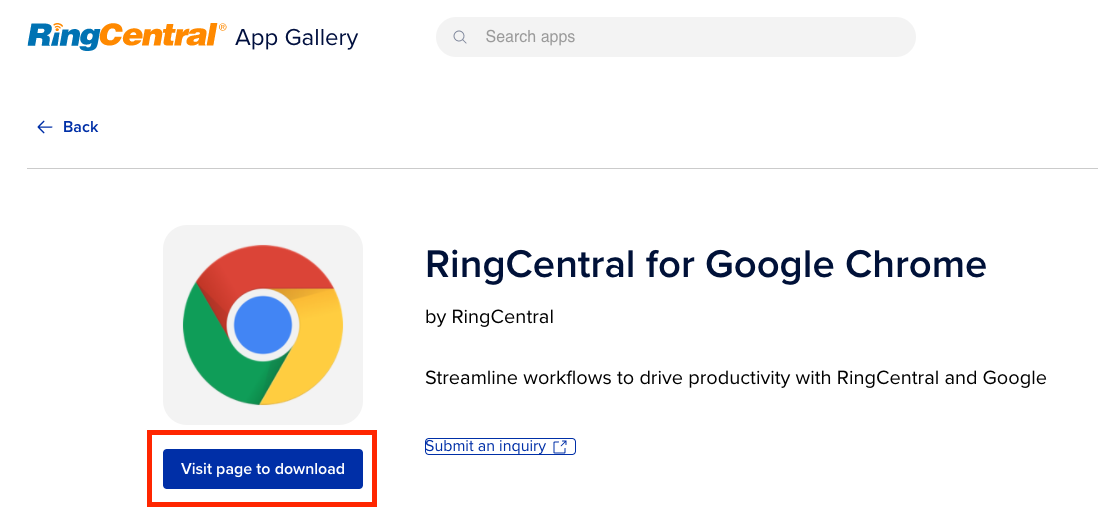This screenshot has width=1098, height=524.
Task: Click the 'by RingCentral' publisher text
Action: [x=489, y=317]
